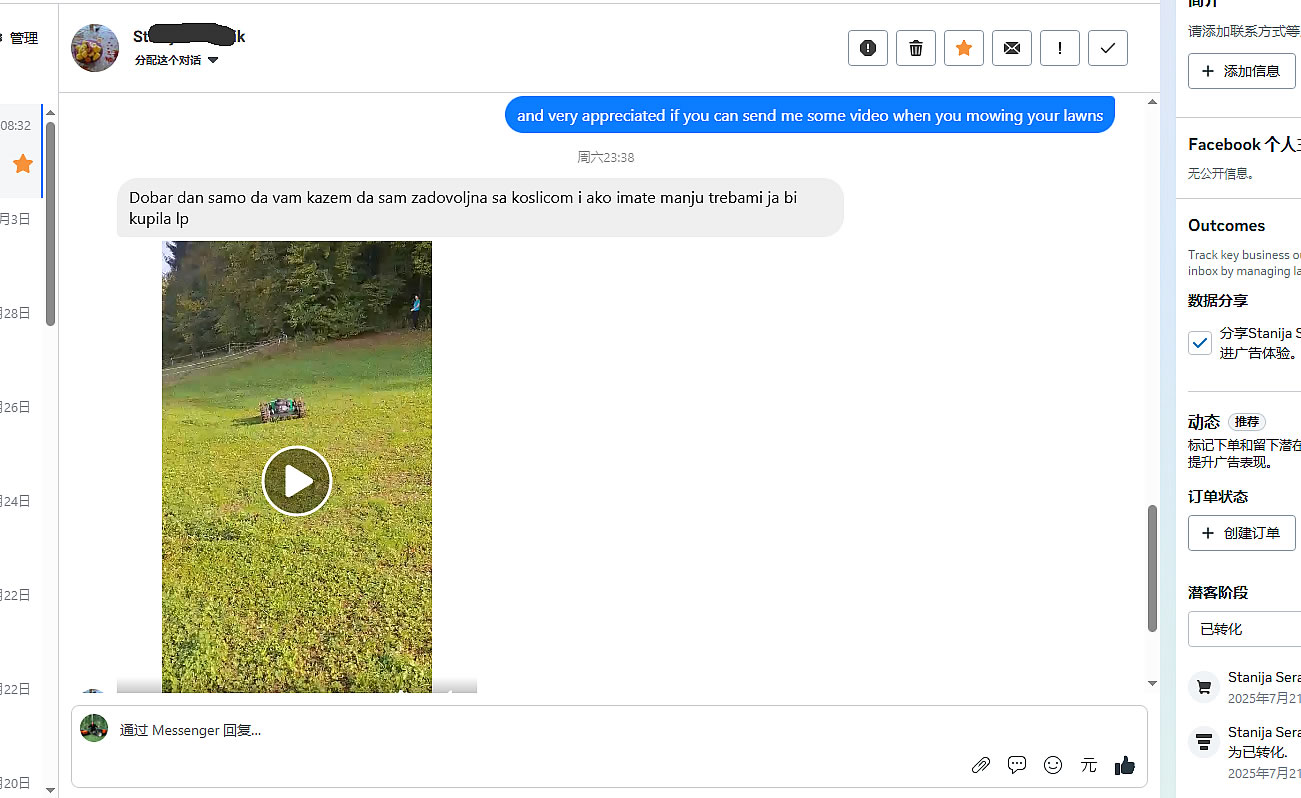Open the 管理 item in left panel

tap(24, 38)
